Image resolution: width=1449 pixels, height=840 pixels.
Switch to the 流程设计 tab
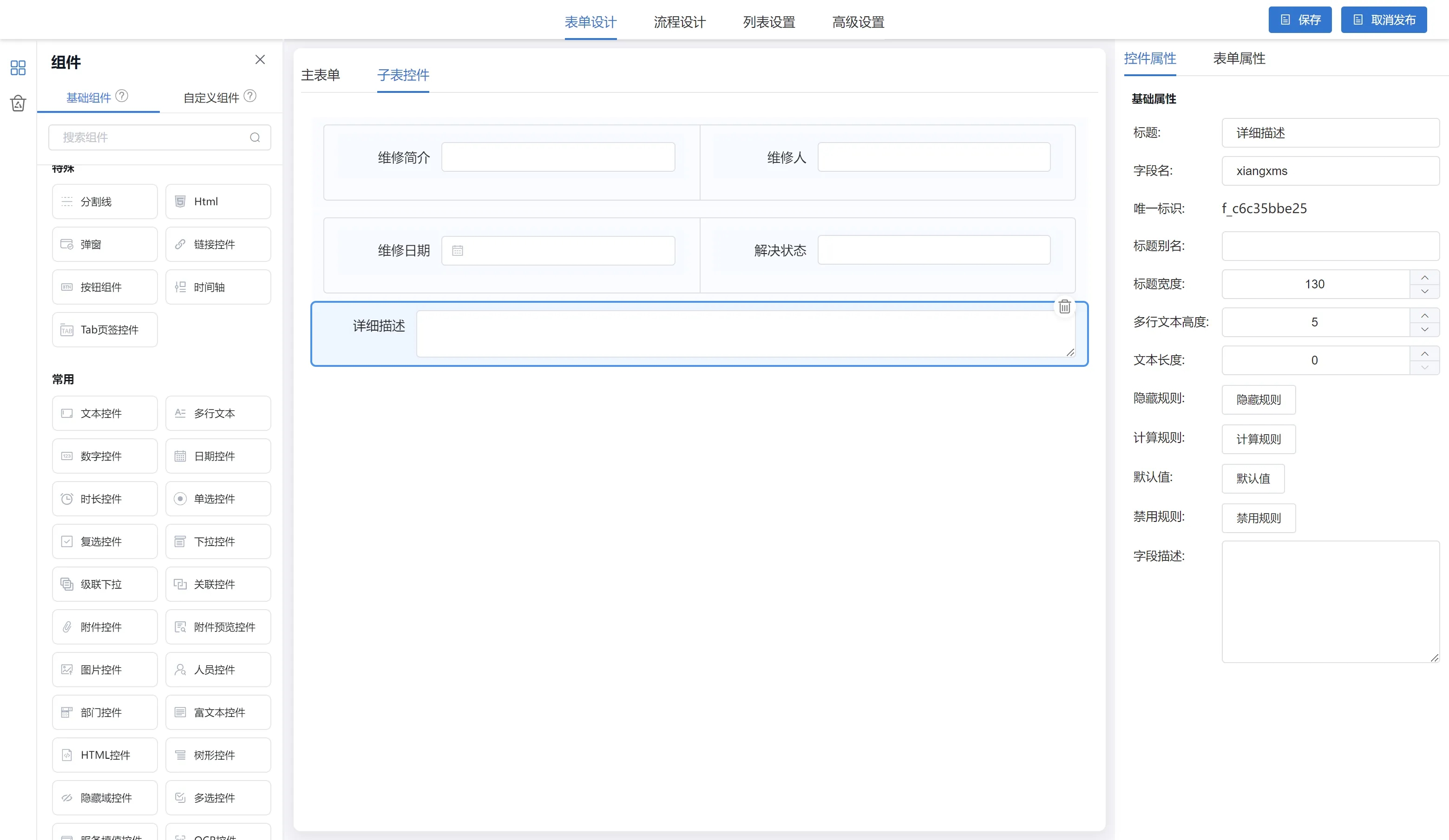680,22
